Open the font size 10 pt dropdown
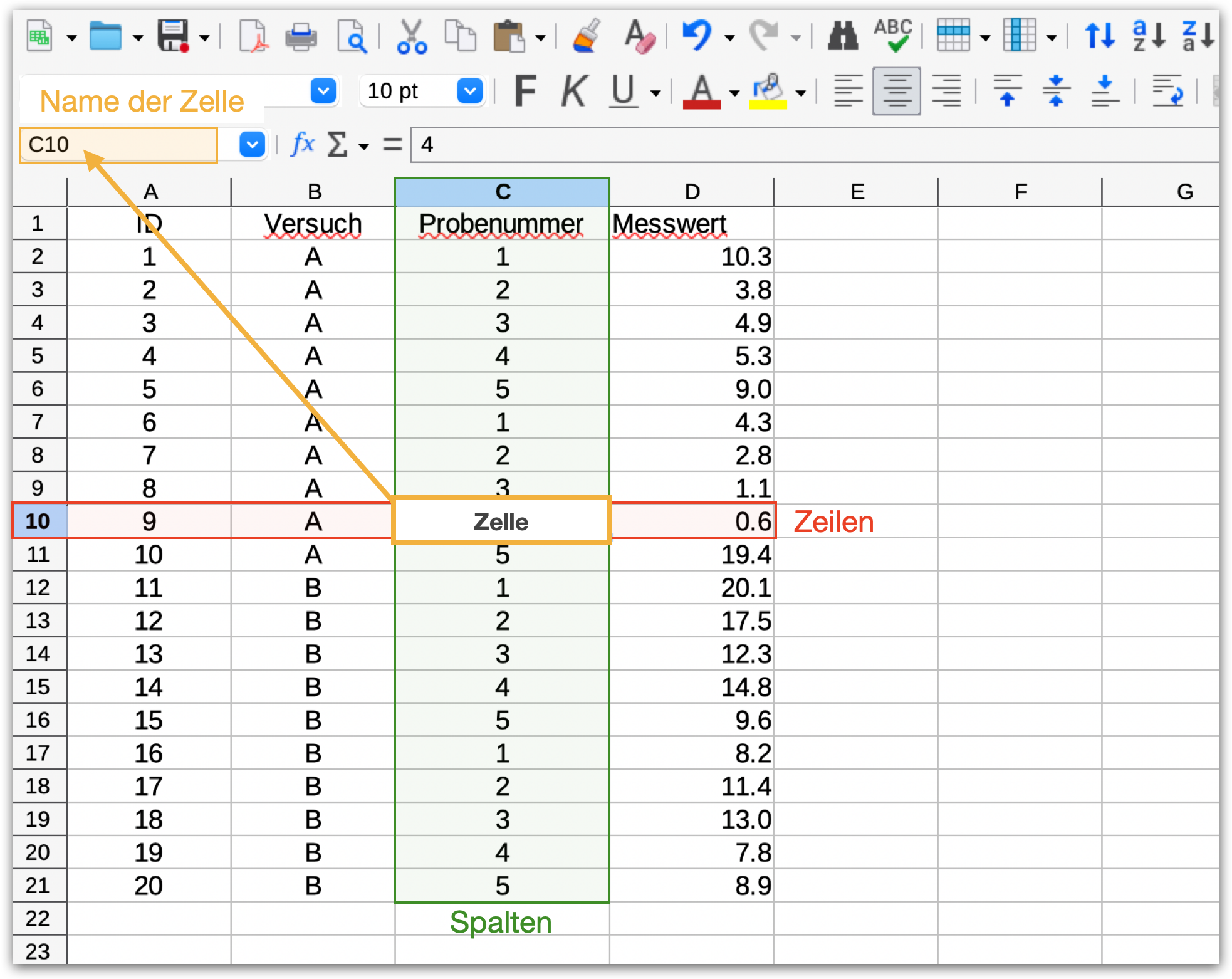 pyautogui.click(x=470, y=92)
